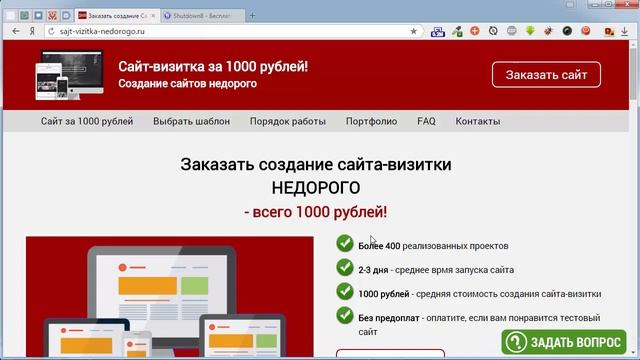Open the first blank pinned tab
This screenshot has height=360, width=640.
click(11, 16)
